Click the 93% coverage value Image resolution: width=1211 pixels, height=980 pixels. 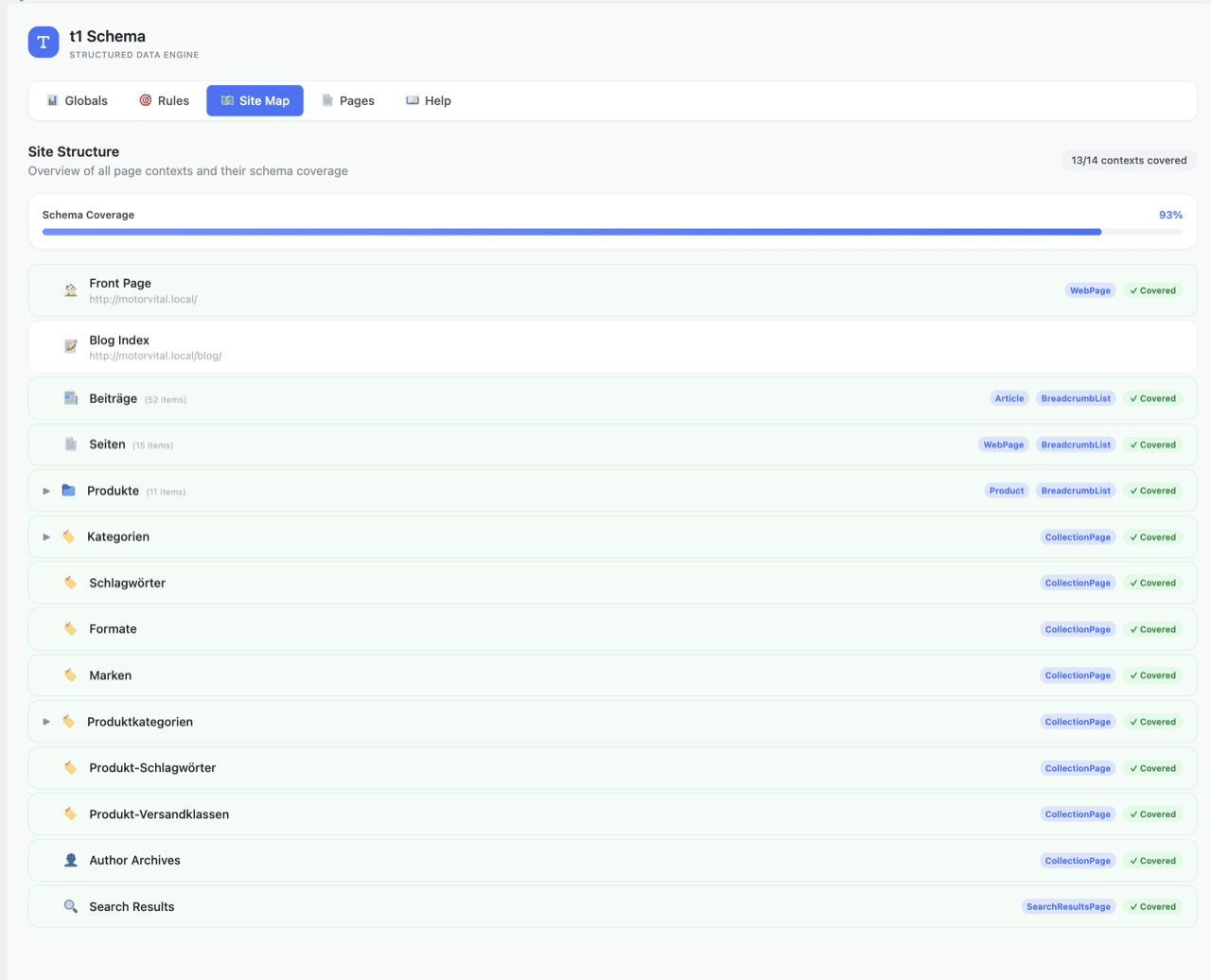coord(1170,215)
